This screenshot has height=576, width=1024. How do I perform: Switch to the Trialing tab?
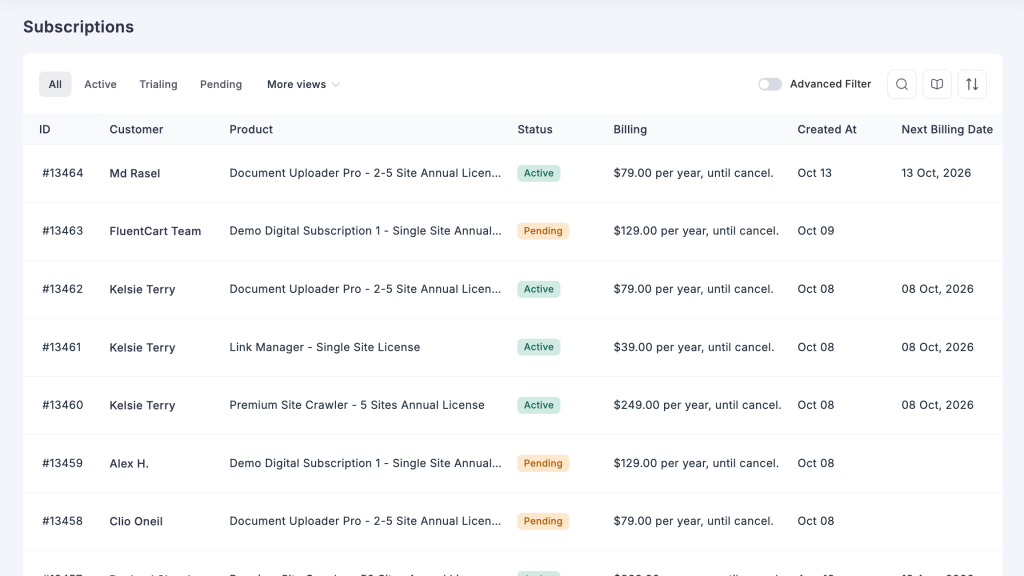tap(158, 85)
